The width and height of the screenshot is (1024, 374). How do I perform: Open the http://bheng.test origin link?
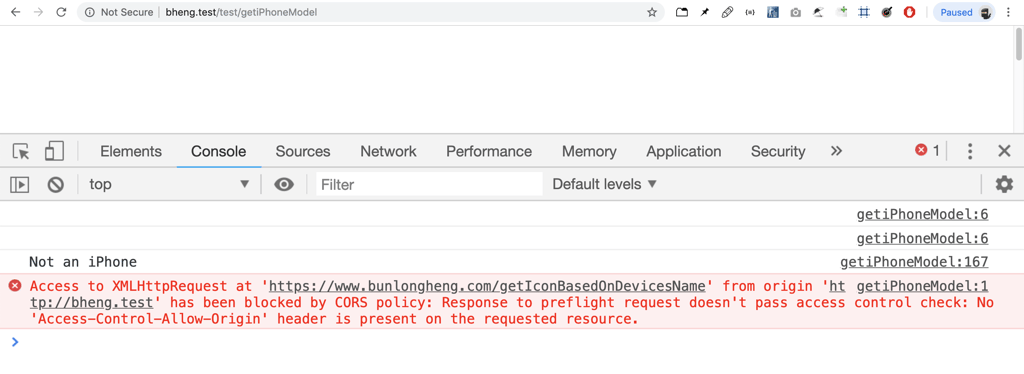(x=91, y=303)
